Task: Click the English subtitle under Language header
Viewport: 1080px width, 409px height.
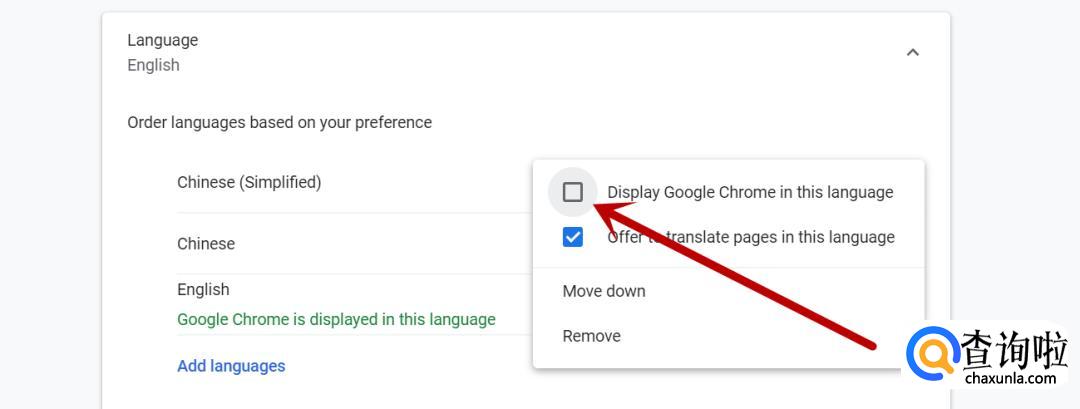Action: pyautogui.click(x=153, y=65)
